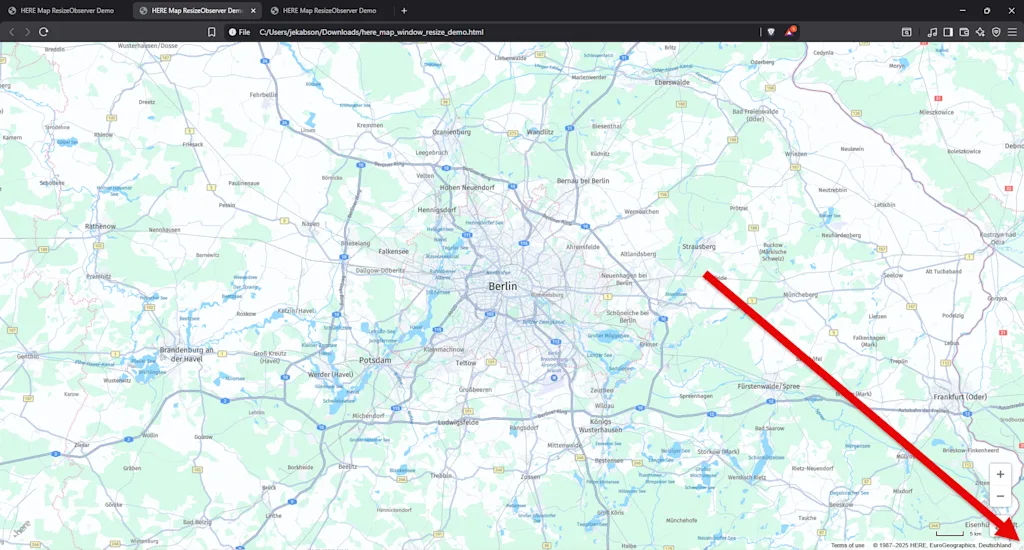Open the Terms of use link
1024x550 pixels.
click(x=847, y=545)
